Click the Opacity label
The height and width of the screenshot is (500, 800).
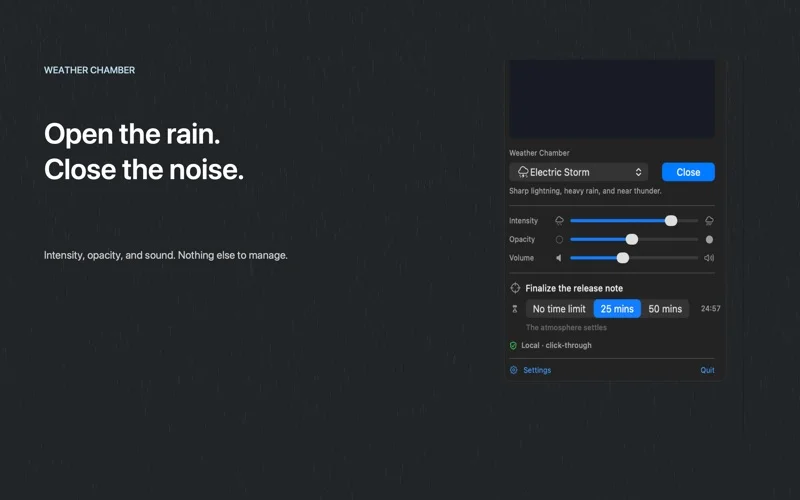(x=522, y=239)
